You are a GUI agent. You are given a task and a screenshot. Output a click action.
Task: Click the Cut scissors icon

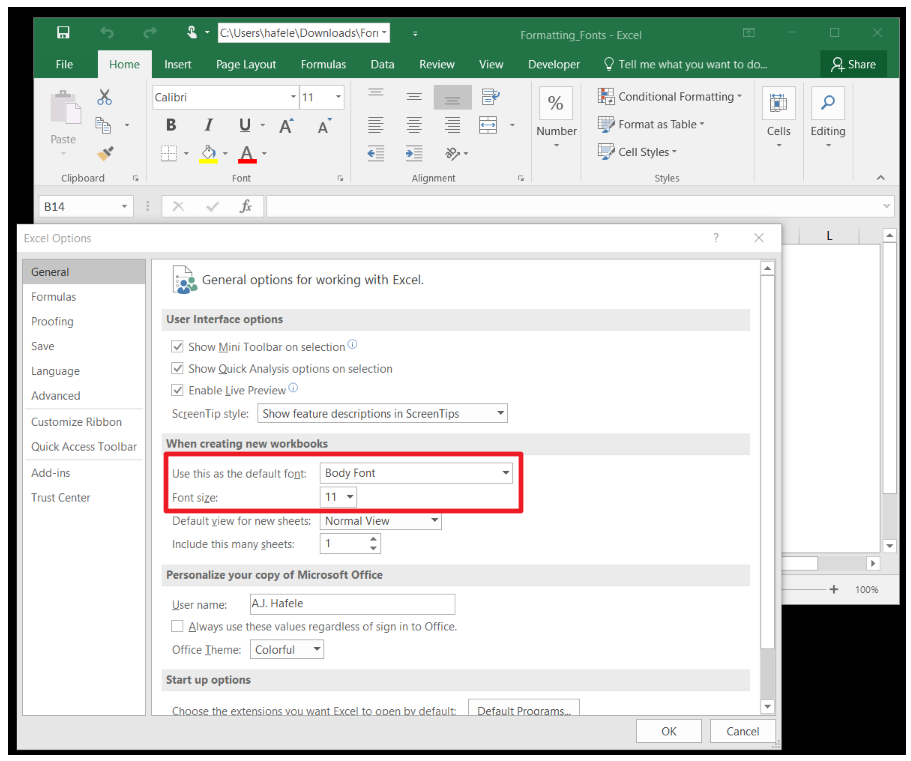click(105, 96)
